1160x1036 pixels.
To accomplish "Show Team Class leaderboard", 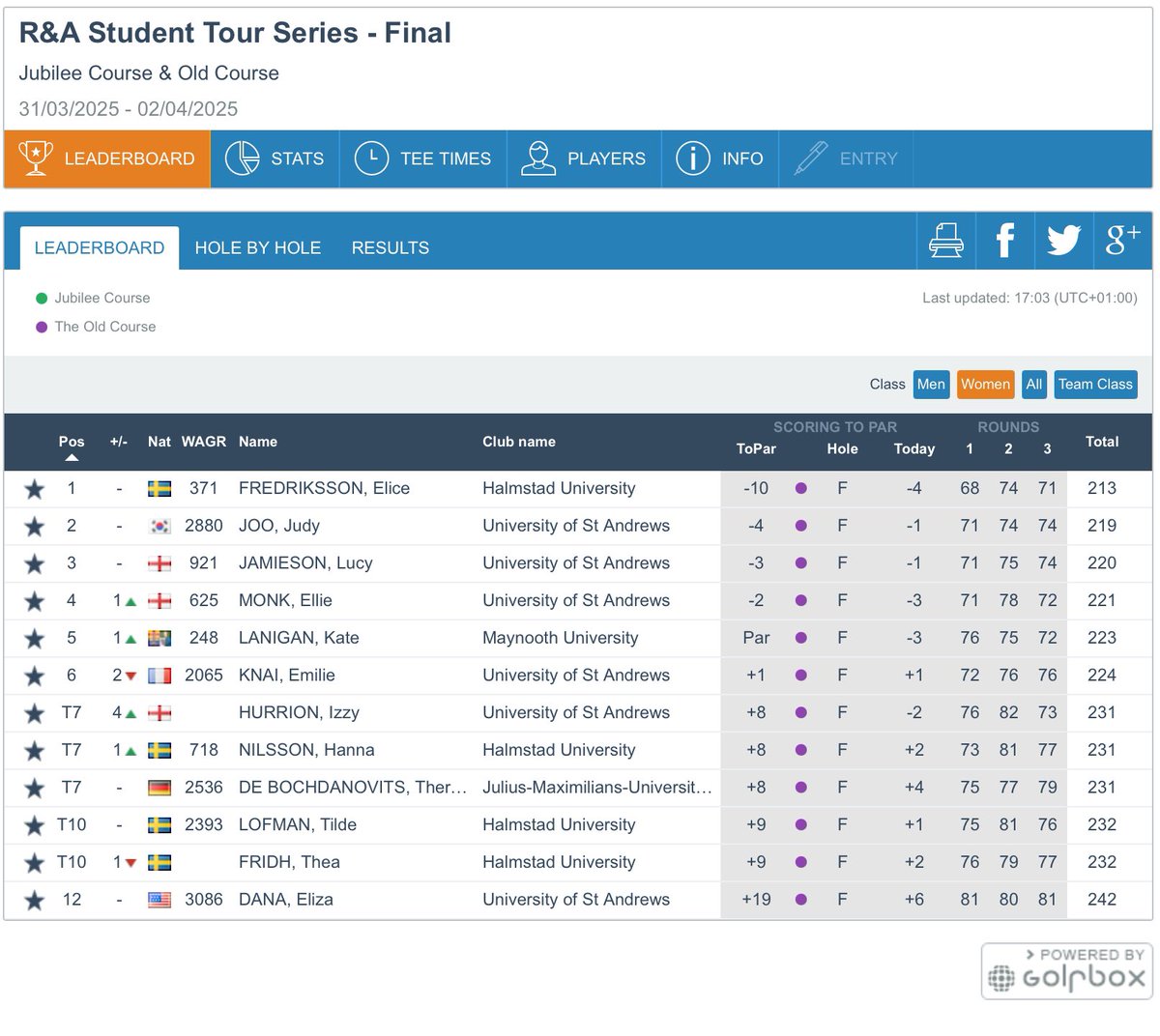I will (1095, 385).
